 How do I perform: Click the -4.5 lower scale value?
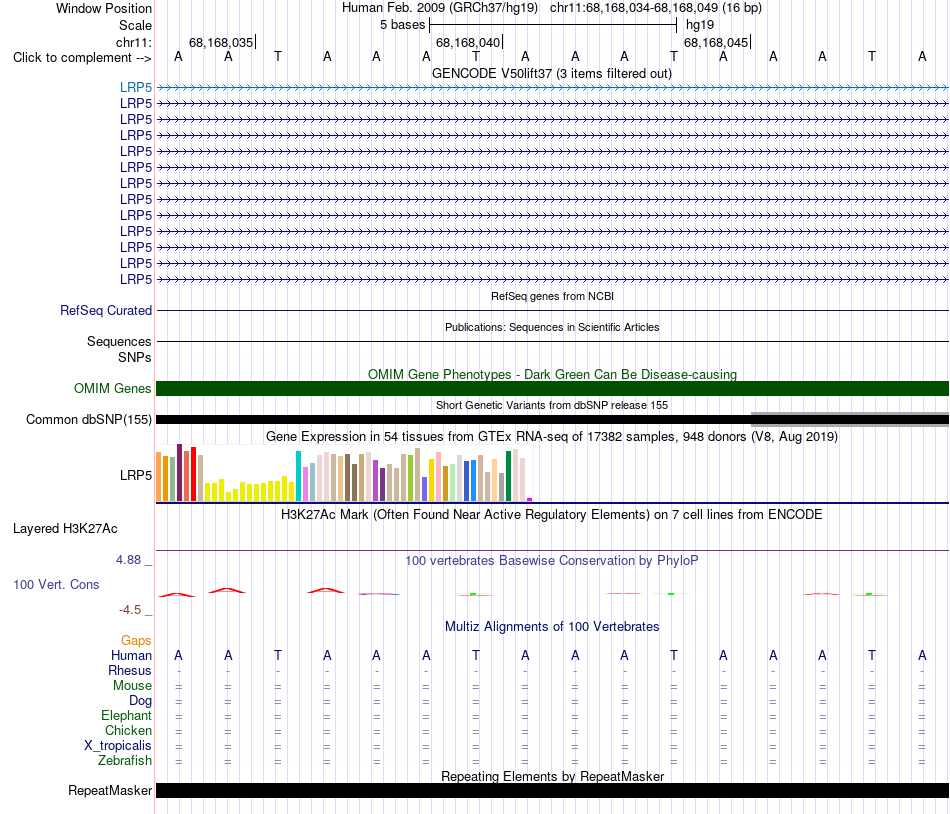coord(130,609)
